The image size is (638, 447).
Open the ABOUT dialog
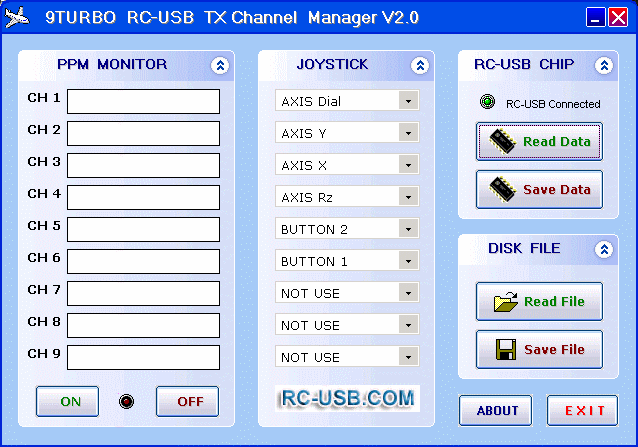click(x=496, y=410)
